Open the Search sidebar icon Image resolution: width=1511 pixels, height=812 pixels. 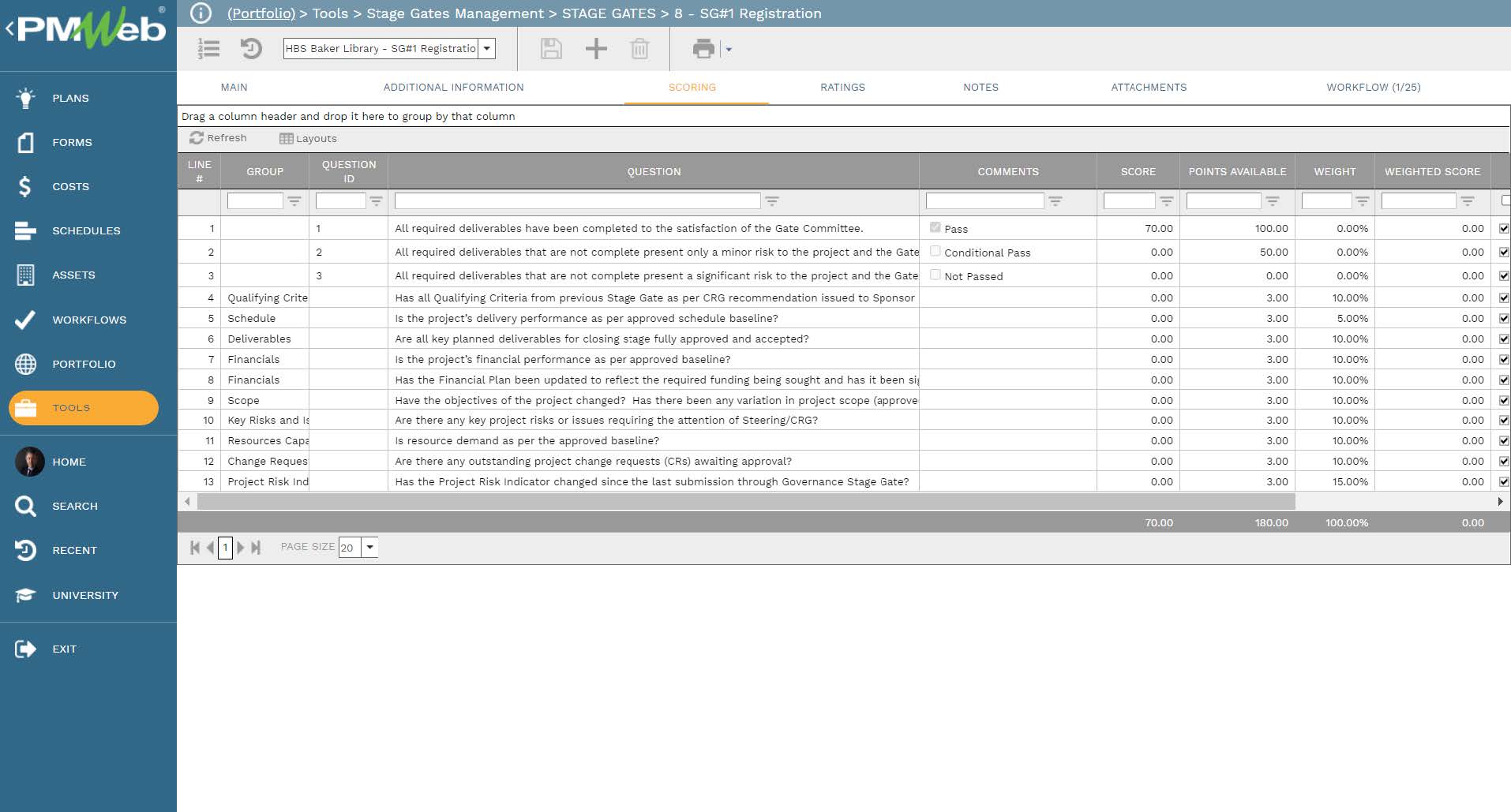coord(76,506)
